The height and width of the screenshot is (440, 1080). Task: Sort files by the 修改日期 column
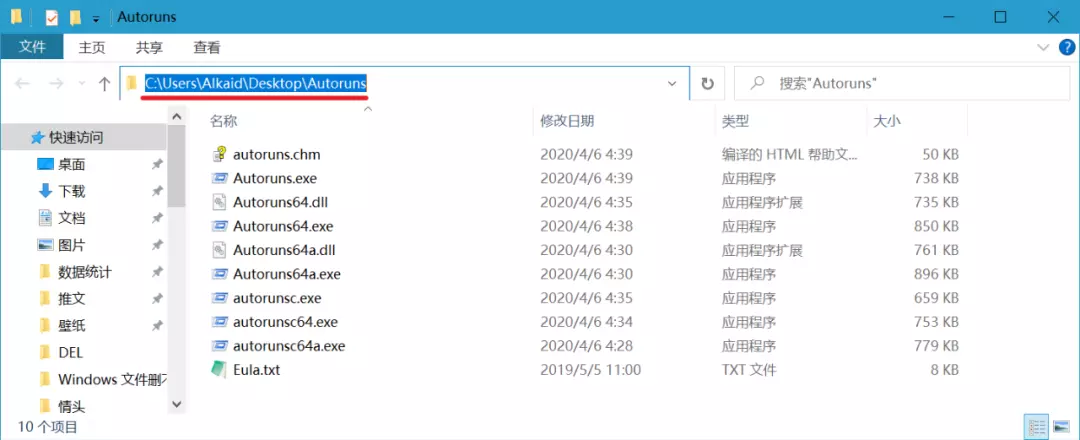[x=568, y=121]
